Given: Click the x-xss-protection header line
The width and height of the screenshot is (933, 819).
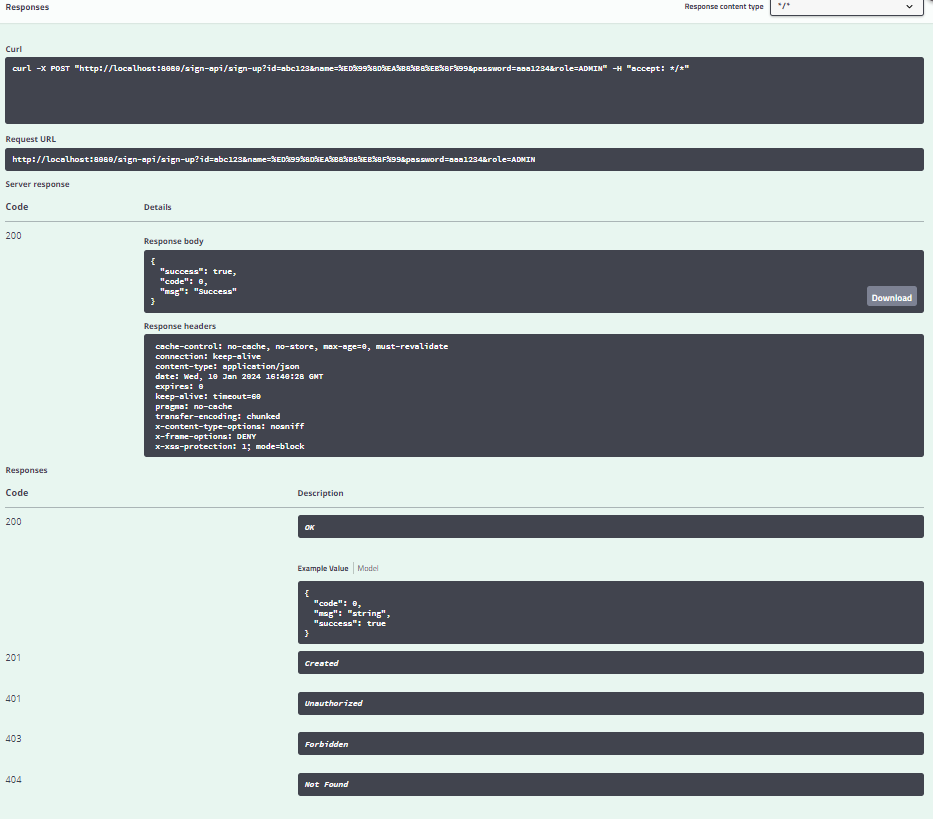Looking at the screenshot, I should tap(230, 446).
